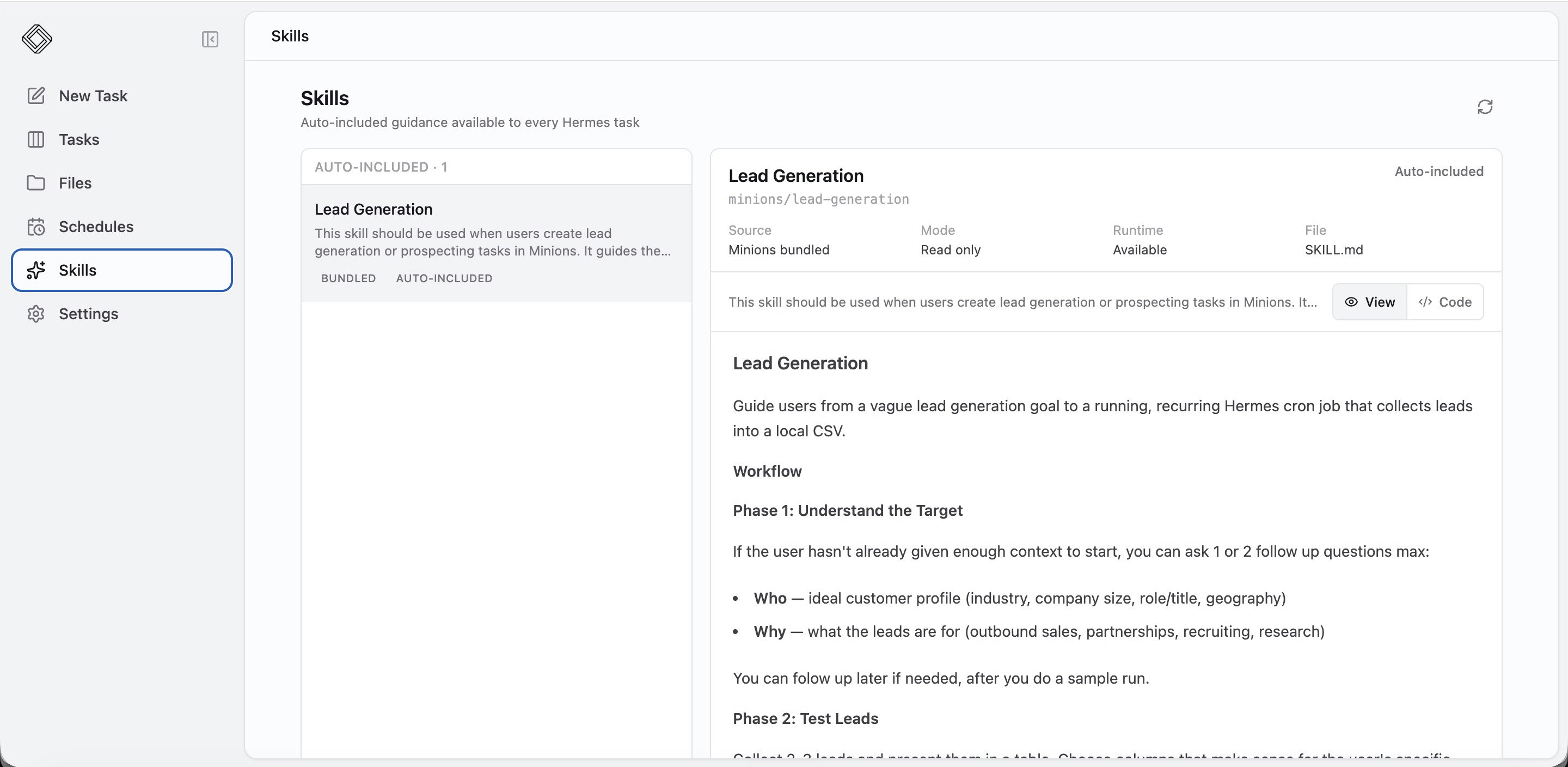The image size is (1568, 767).
Task: Click Phase 1: Understand the Target heading
Action: coord(847,510)
